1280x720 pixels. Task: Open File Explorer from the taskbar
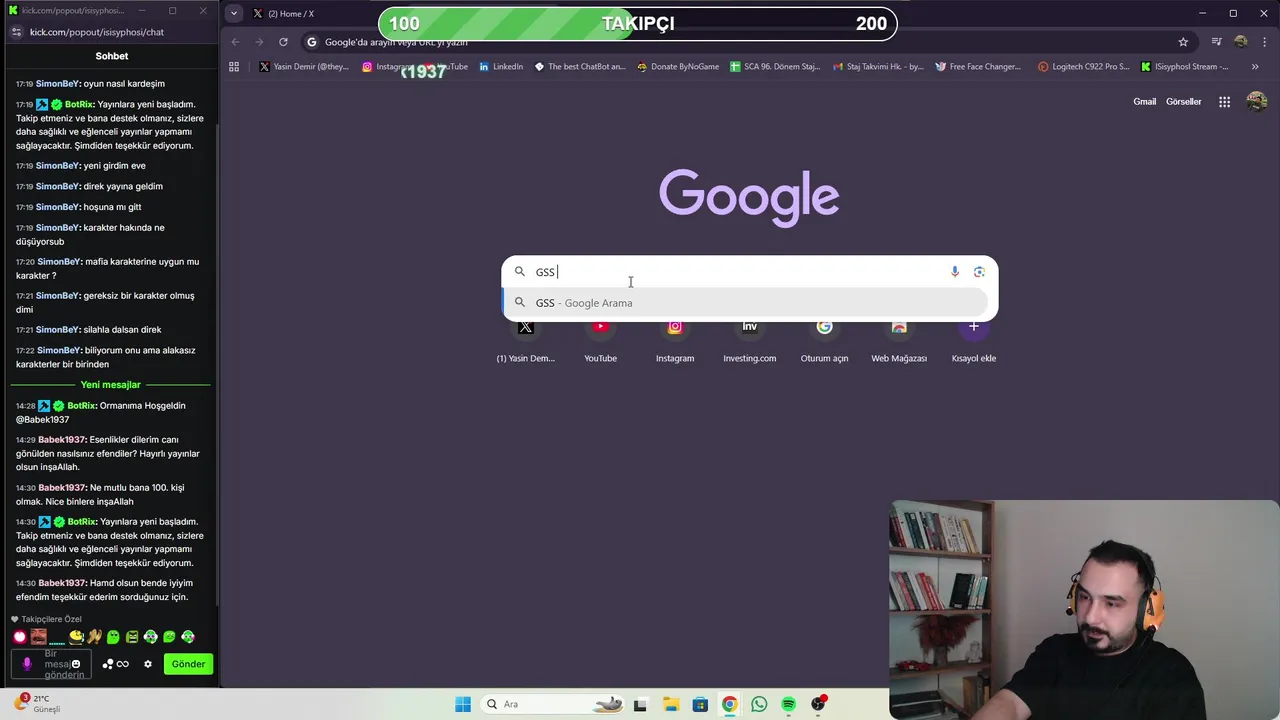670,704
